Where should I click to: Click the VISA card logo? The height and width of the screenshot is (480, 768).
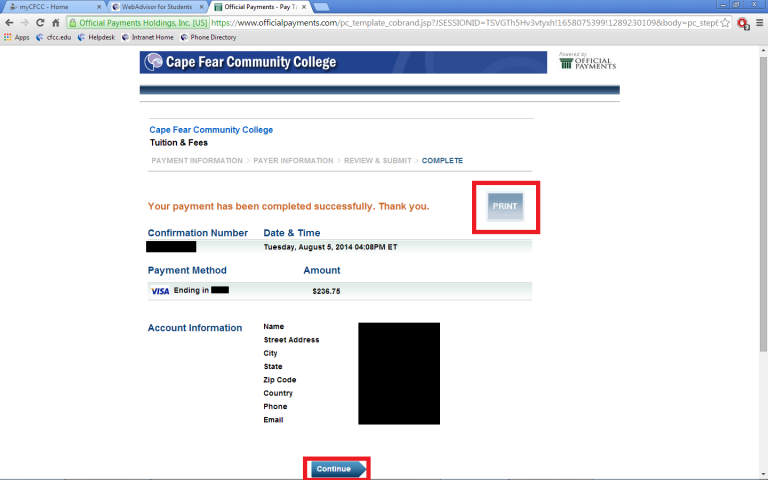[160, 291]
